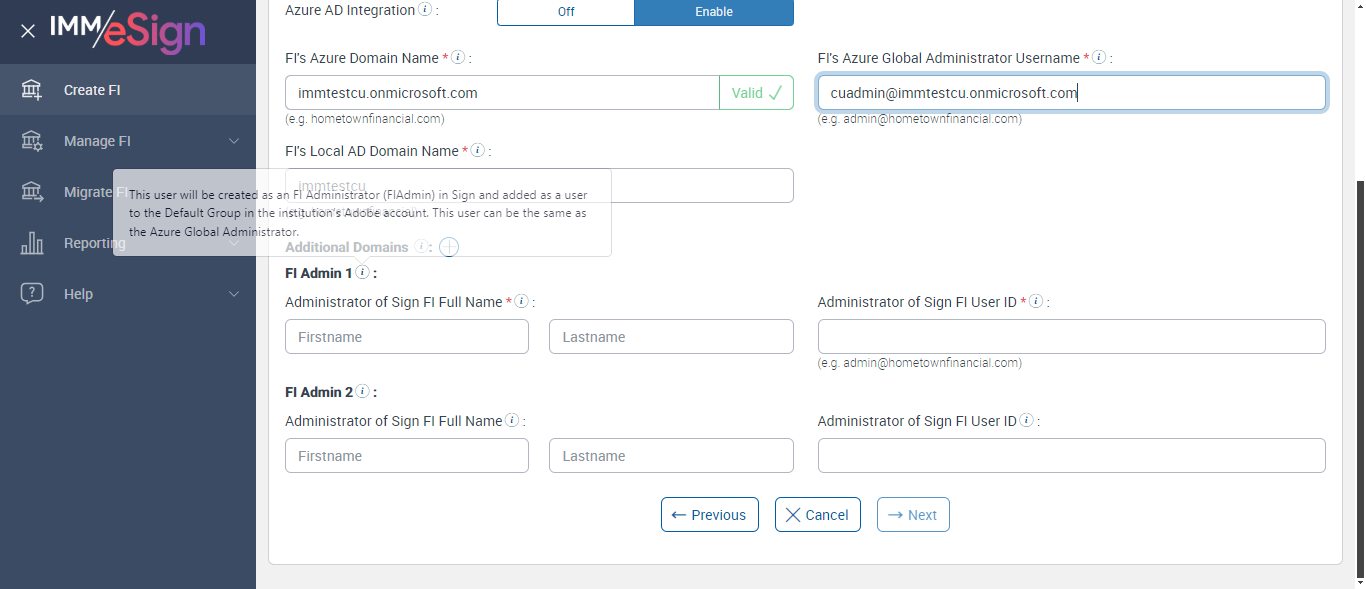Open the Reporting menu item

[95, 243]
